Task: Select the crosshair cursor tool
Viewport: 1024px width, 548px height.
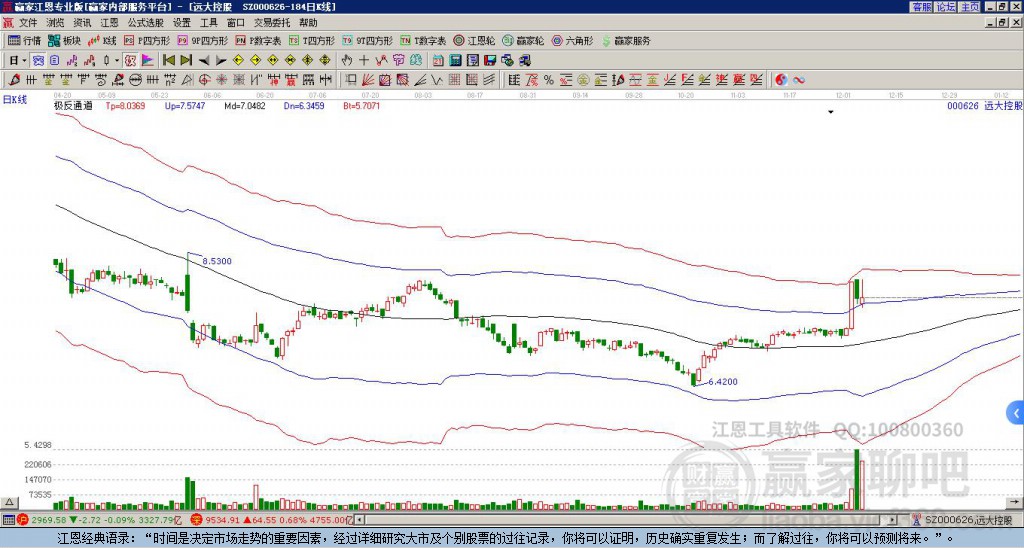Action: pyautogui.click(x=364, y=61)
